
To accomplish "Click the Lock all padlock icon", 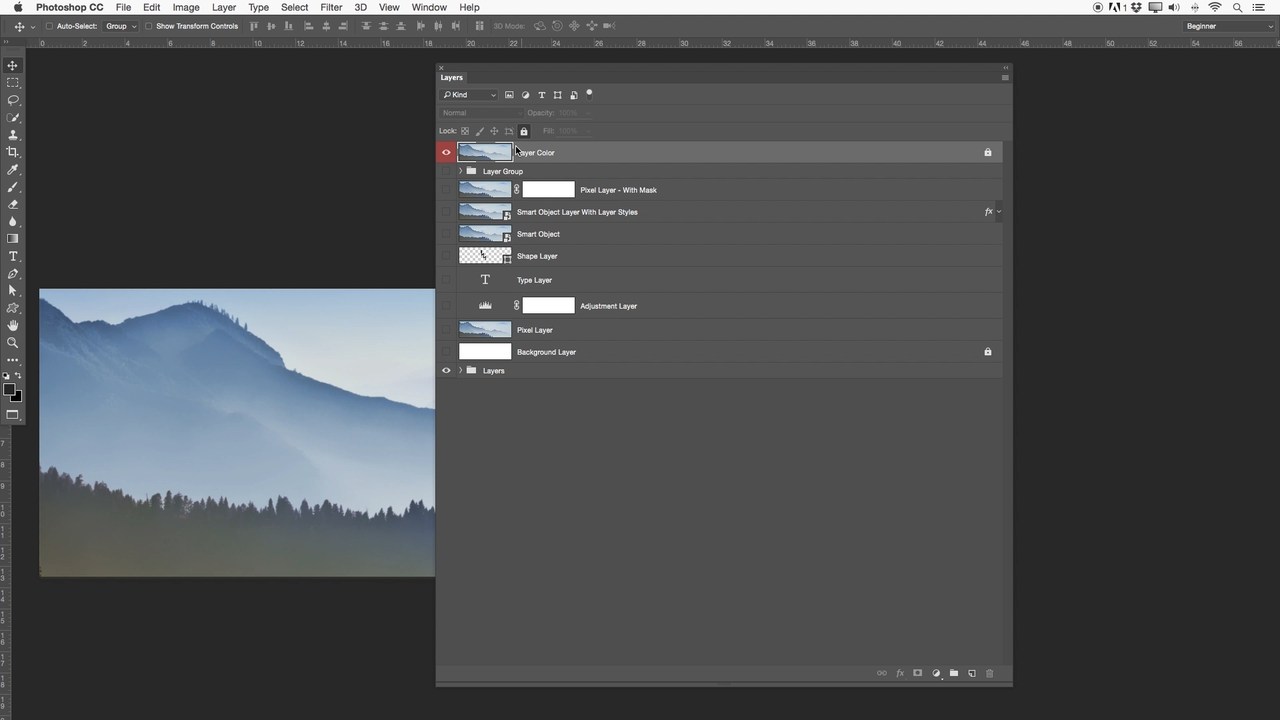I will coord(523,131).
